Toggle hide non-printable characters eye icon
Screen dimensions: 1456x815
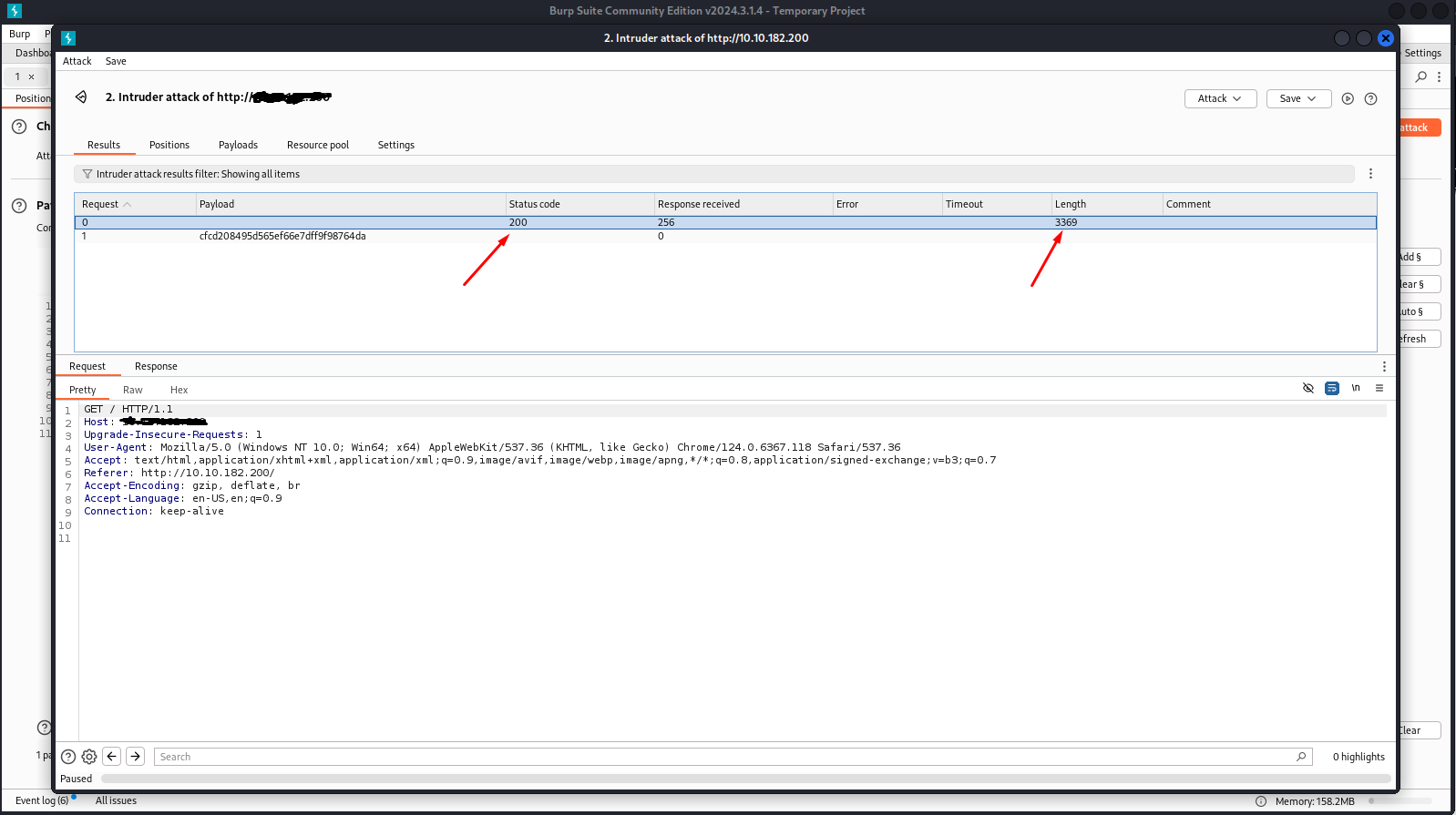1308,388
